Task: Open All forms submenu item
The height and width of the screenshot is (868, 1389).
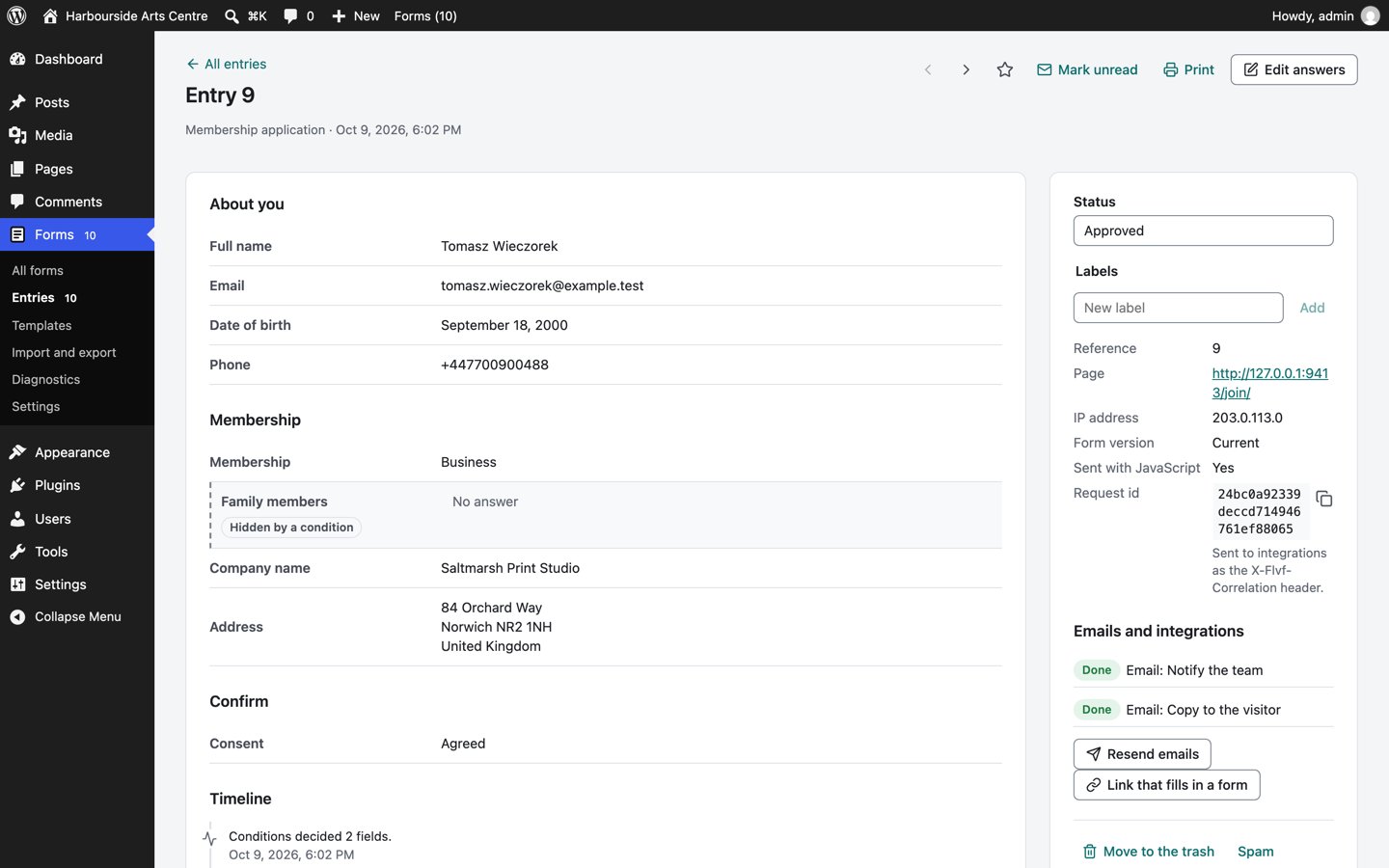Action: point(38,271)
